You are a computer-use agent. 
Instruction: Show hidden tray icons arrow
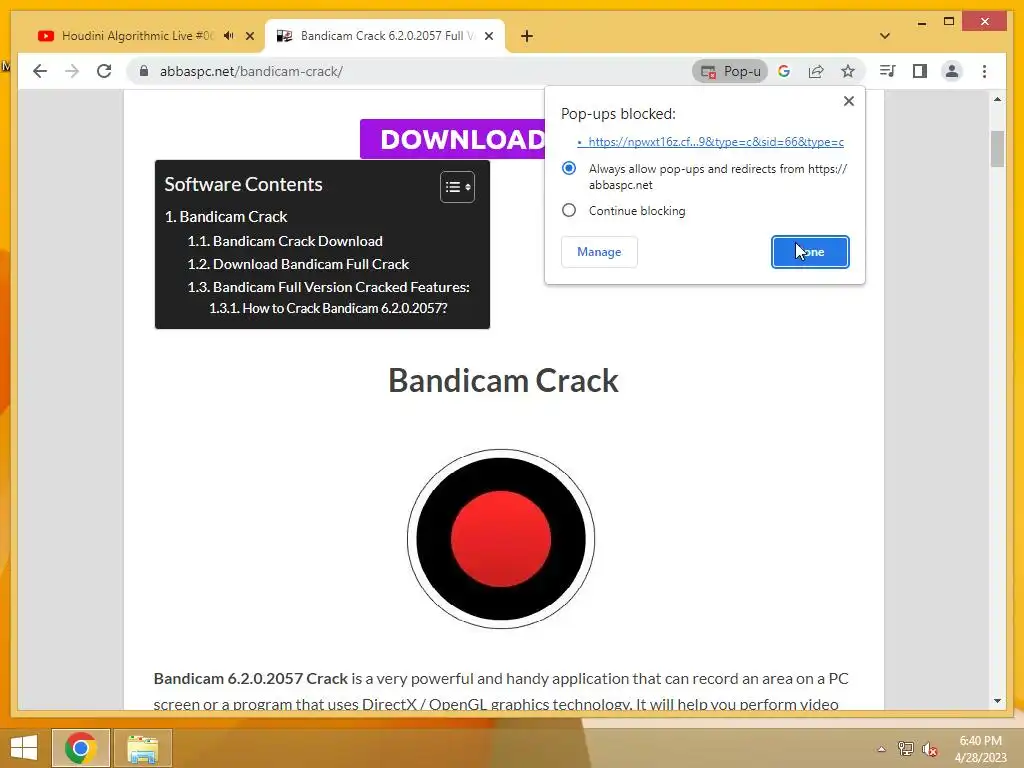click(x=882, y=749)
